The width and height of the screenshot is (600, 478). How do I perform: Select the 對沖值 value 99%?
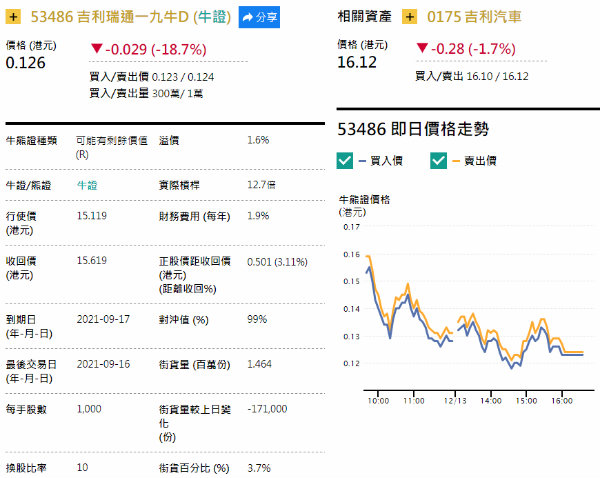tap(257, 319)
